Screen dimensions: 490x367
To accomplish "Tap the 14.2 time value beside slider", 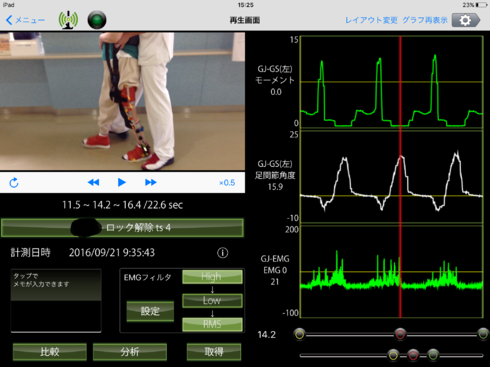I will tap(267, 334).
